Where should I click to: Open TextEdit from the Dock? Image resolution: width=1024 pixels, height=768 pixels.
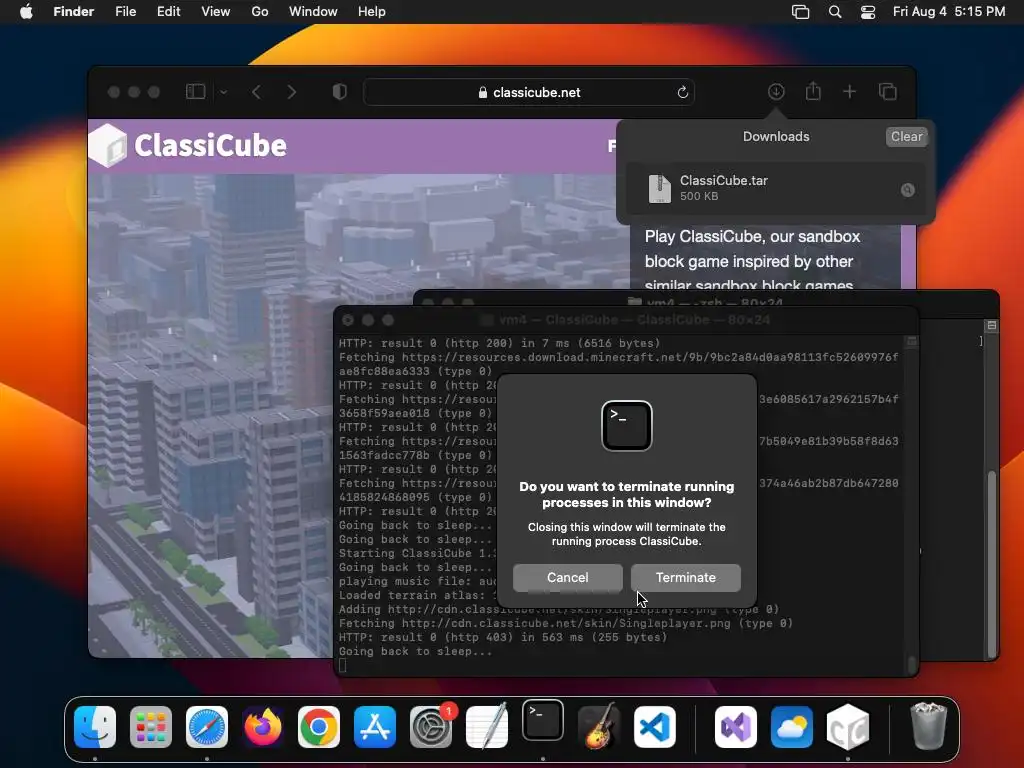487,727
